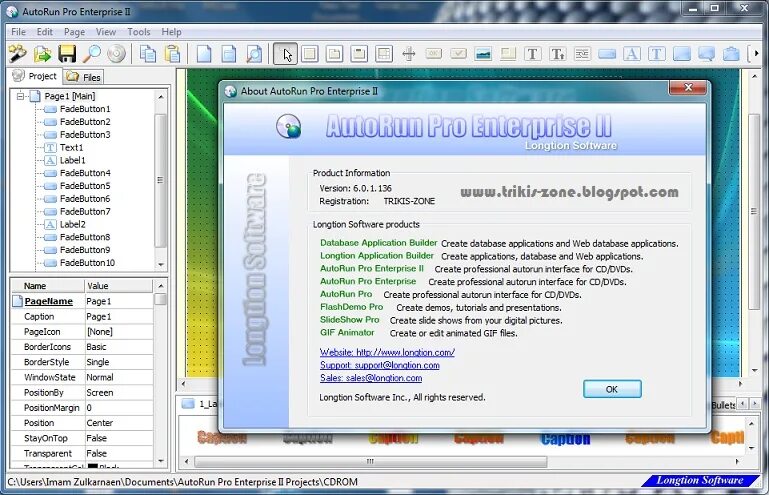769x495 pixels.
Task: Click the support@longtion.com email link
Action: tap(380, 365)
